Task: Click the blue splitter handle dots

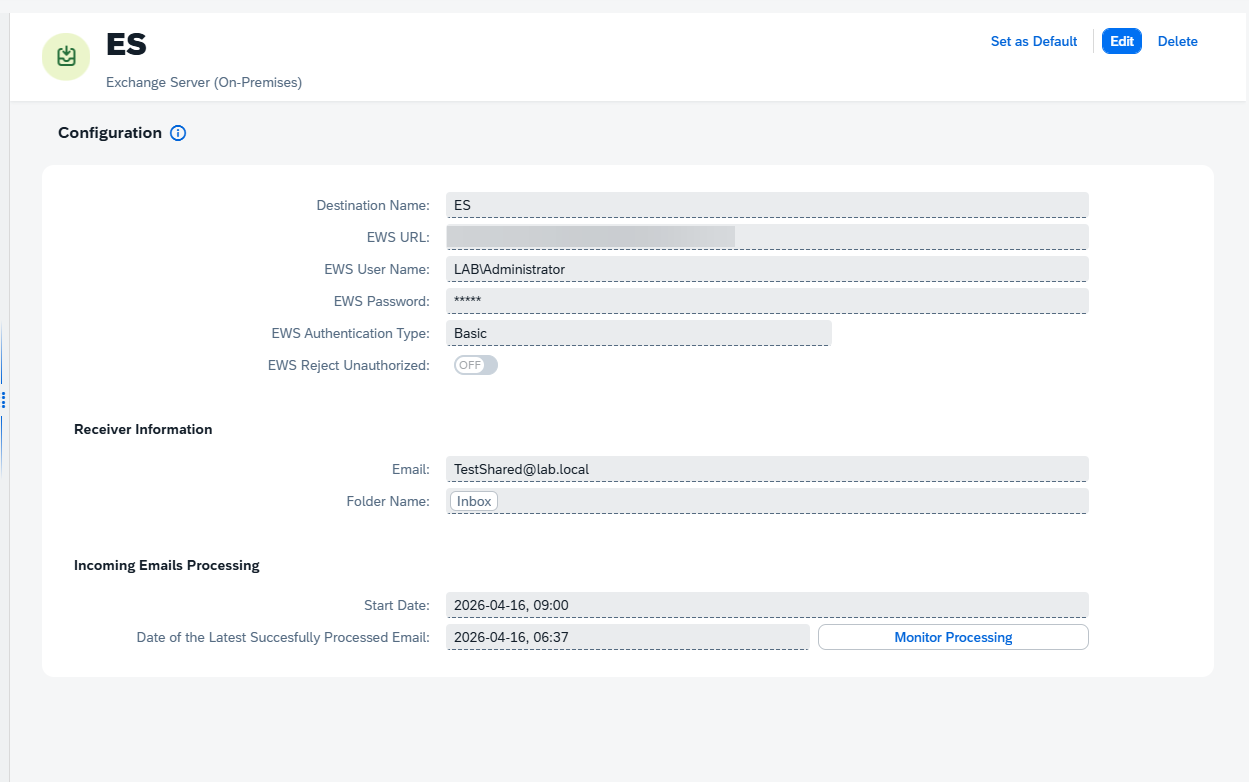Action: (x=4, y=400)
